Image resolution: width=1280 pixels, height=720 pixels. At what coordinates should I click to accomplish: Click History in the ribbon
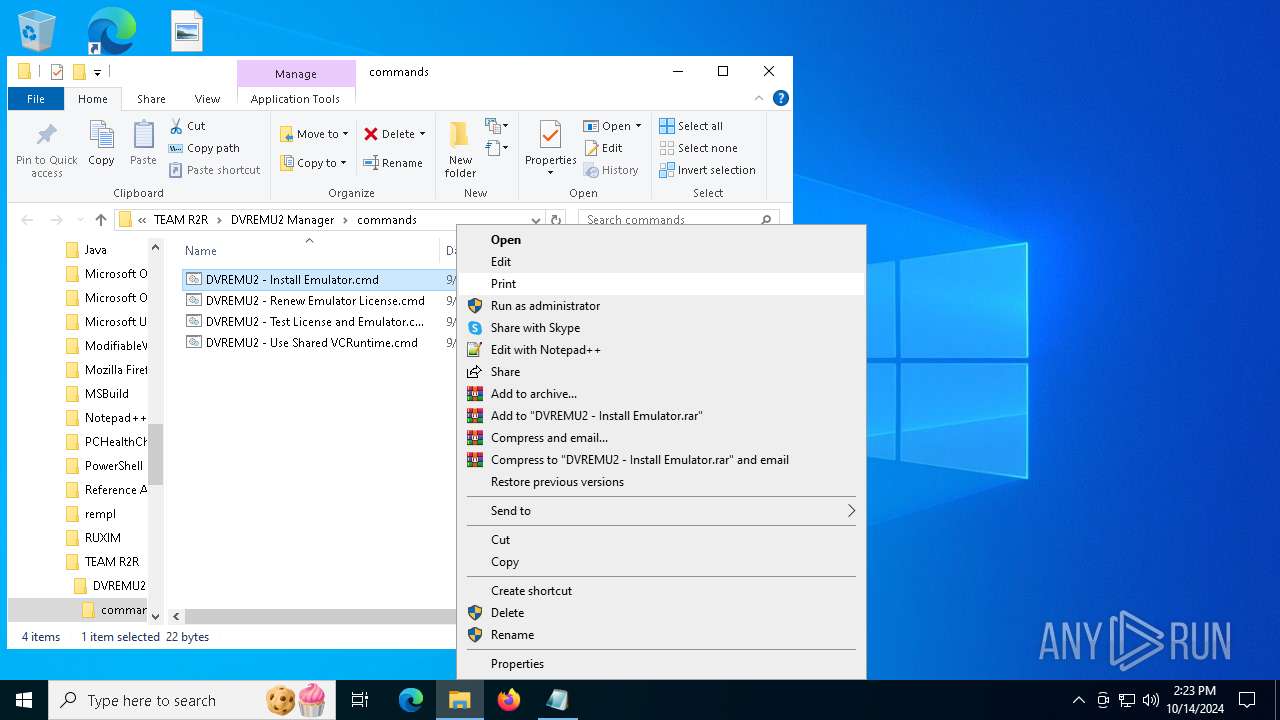(611, 170)
